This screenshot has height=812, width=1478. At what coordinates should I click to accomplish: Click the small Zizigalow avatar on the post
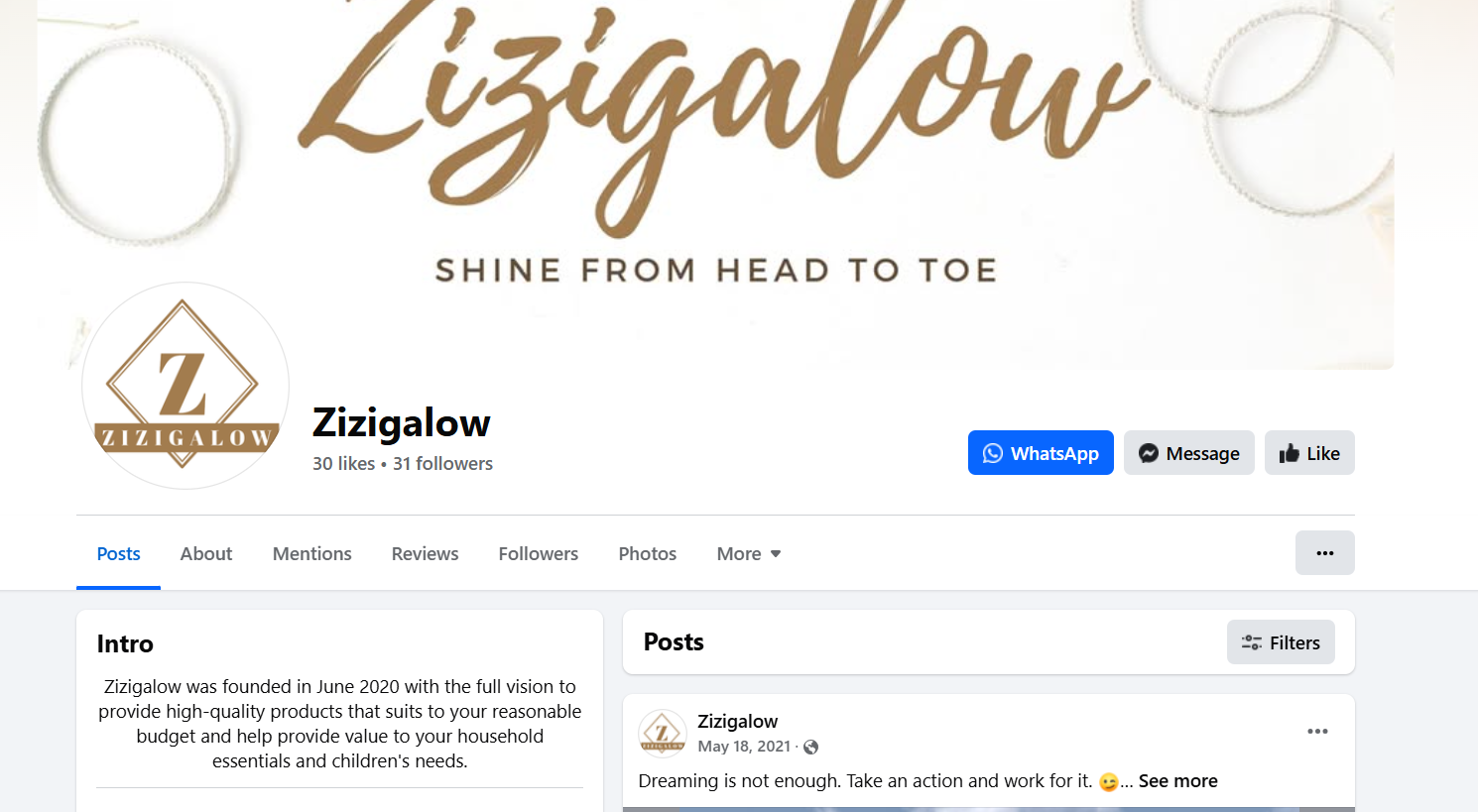coord(663,734)
